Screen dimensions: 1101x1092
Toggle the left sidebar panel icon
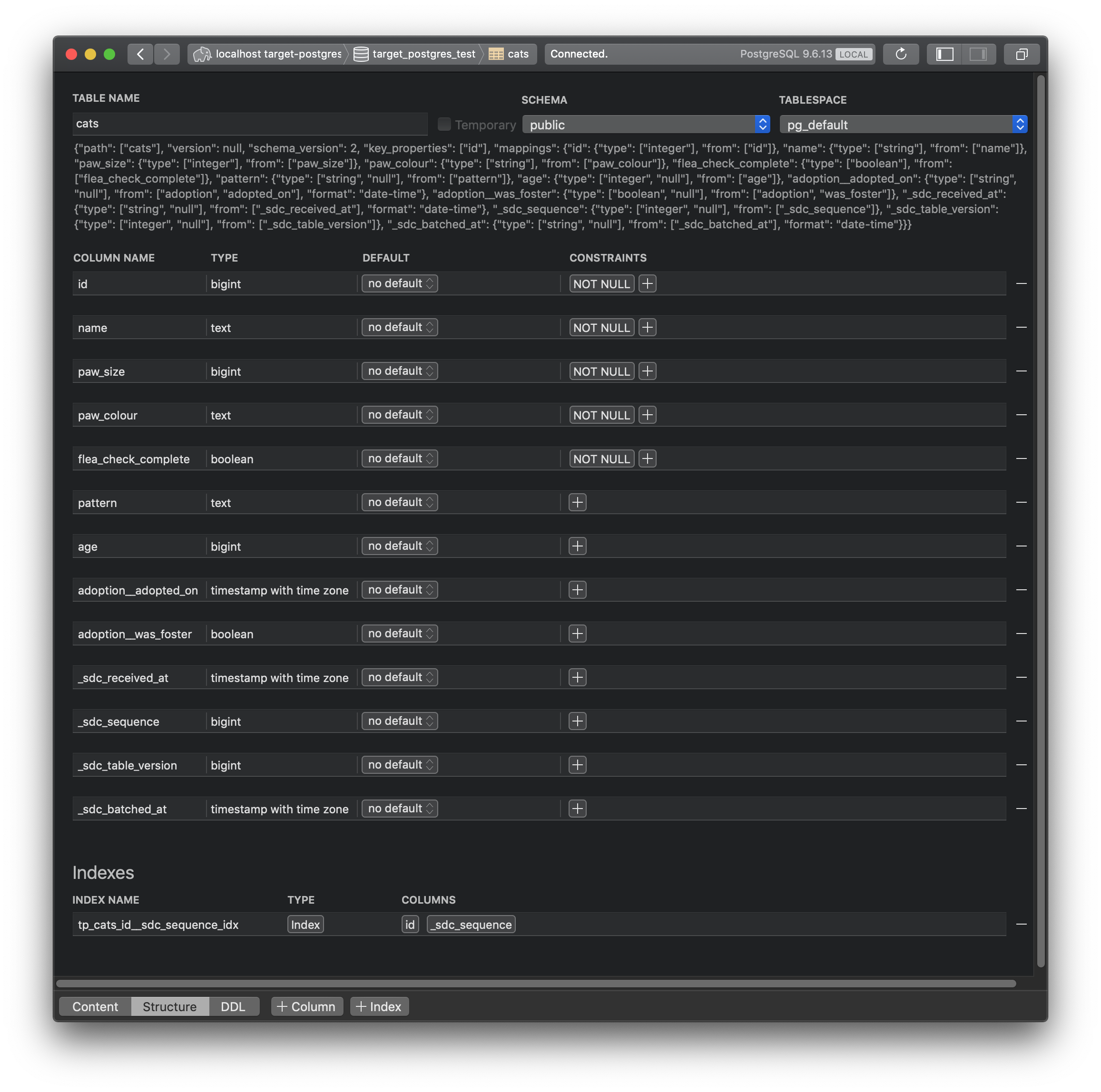pos(944,54)
